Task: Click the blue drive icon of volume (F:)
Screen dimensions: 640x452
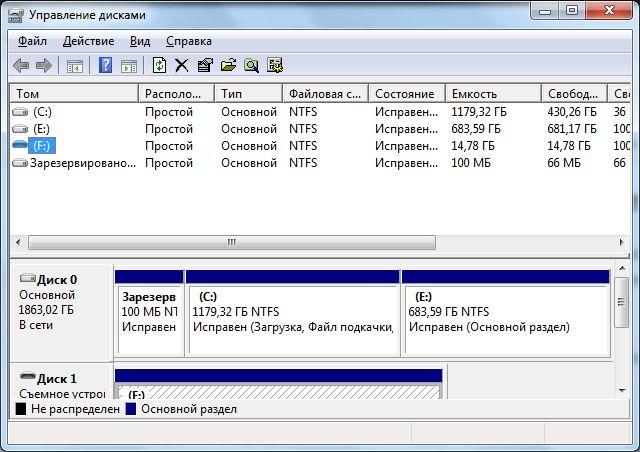Action: click(20, 145)
